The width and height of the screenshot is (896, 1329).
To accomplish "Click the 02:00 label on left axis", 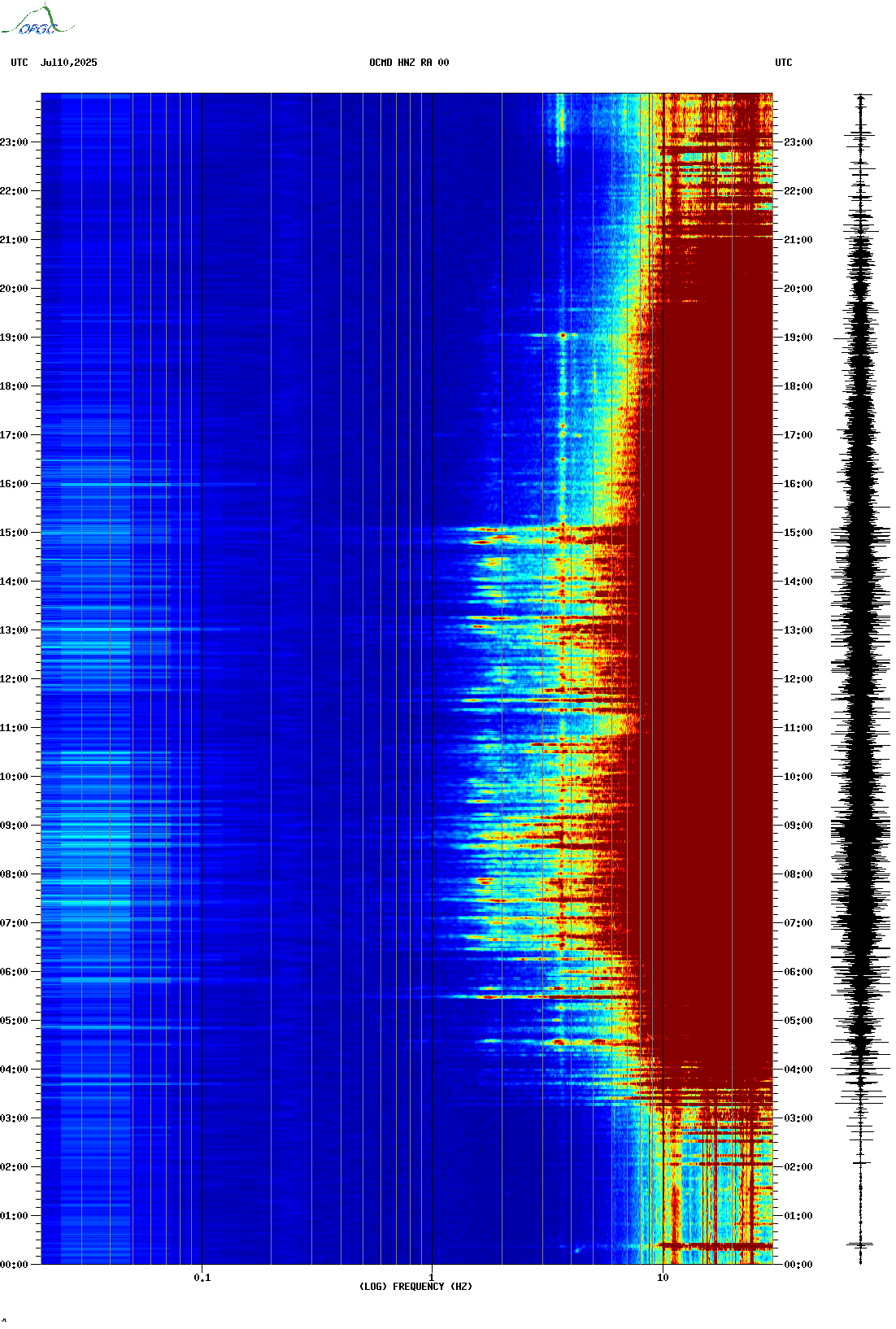I will pyautogui.click(x=14, y=1167).
